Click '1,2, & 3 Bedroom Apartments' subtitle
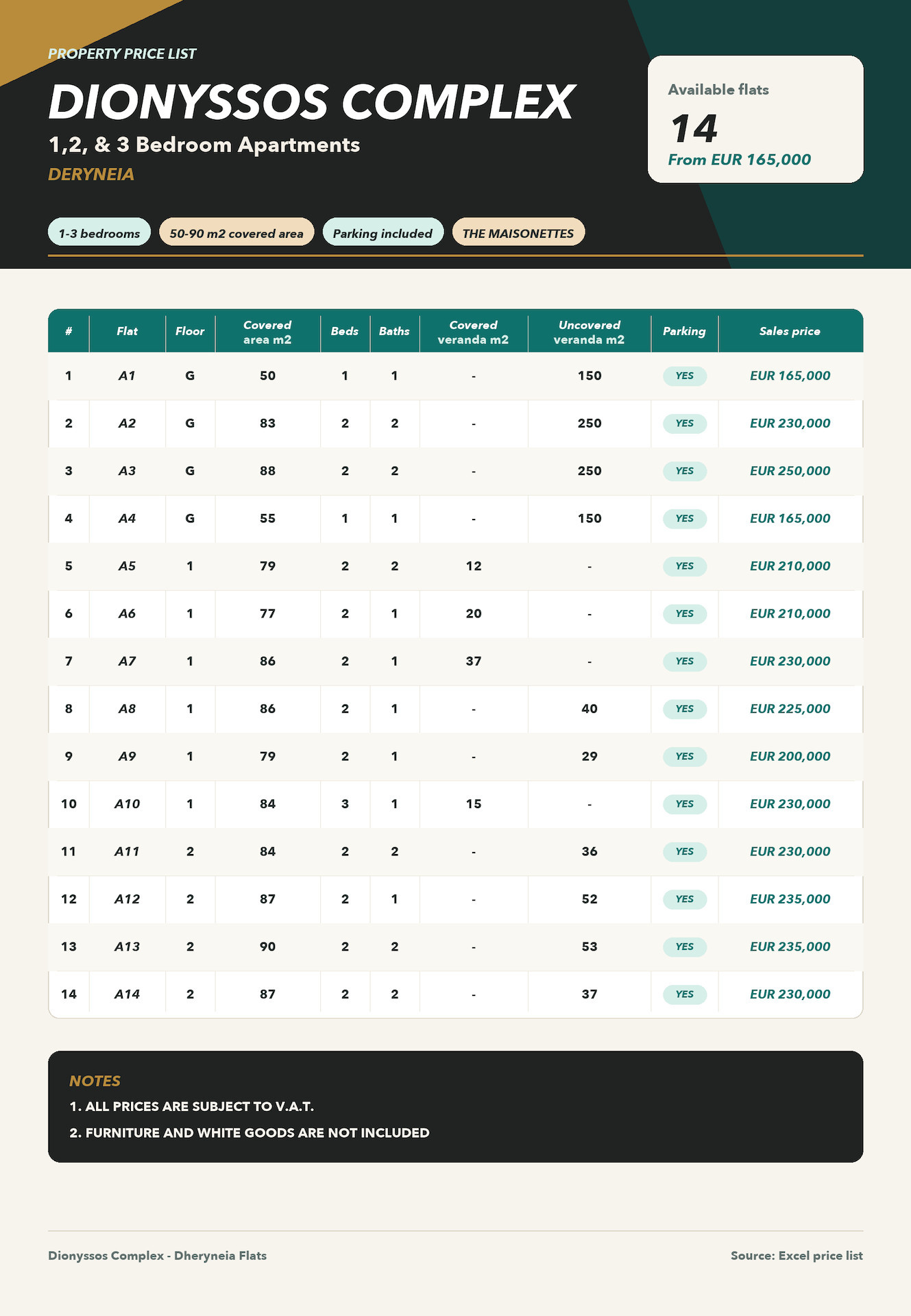 coord(204,145)
